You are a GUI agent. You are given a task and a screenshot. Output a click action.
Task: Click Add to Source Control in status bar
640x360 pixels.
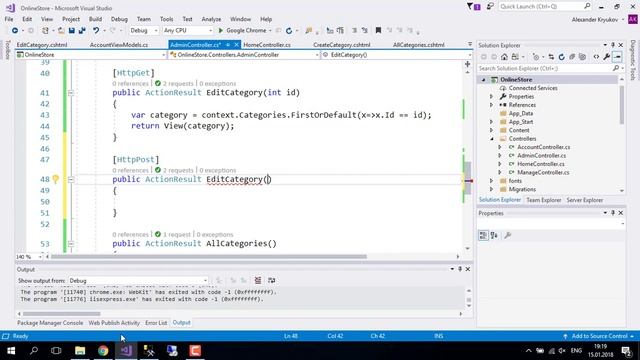point(599,336)
